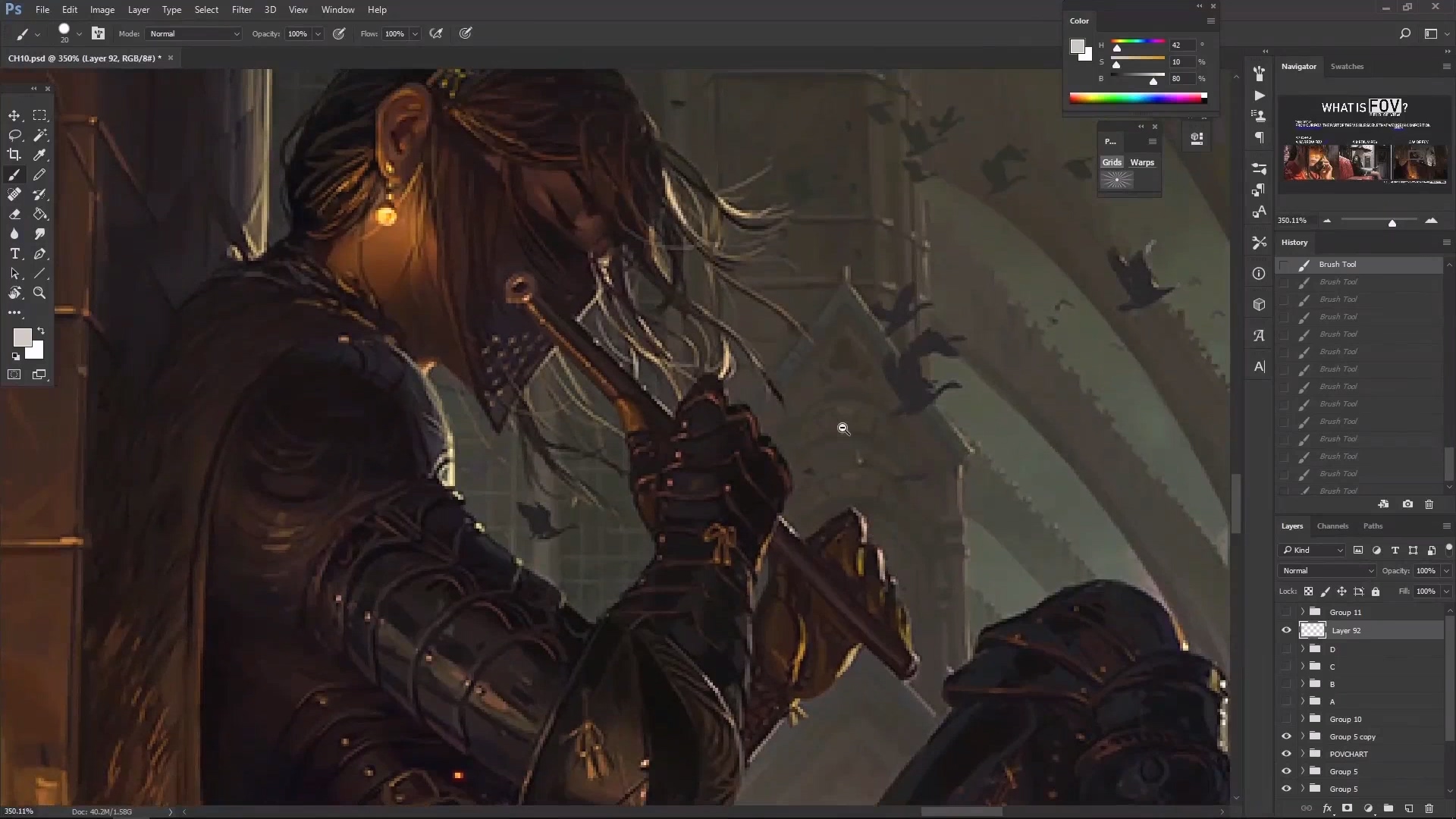Select the Horizontal Type tool

[14, 253]
